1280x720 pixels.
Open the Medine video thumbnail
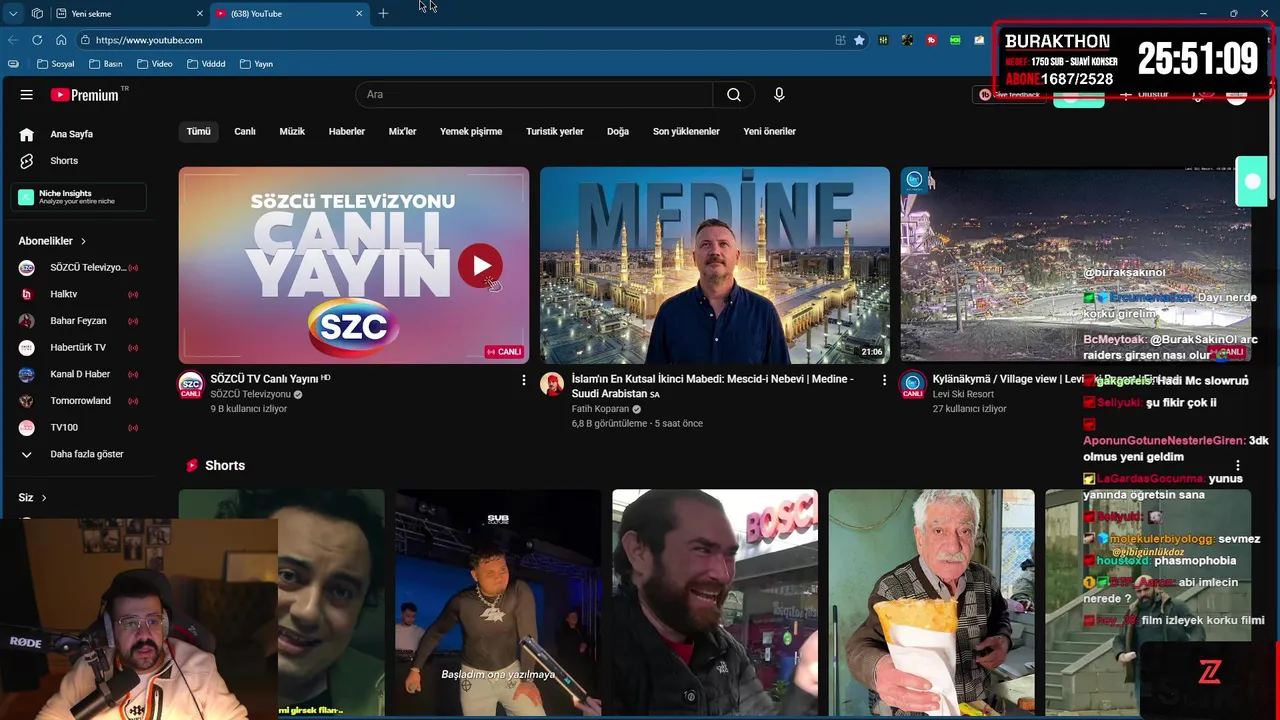[715, 265]
